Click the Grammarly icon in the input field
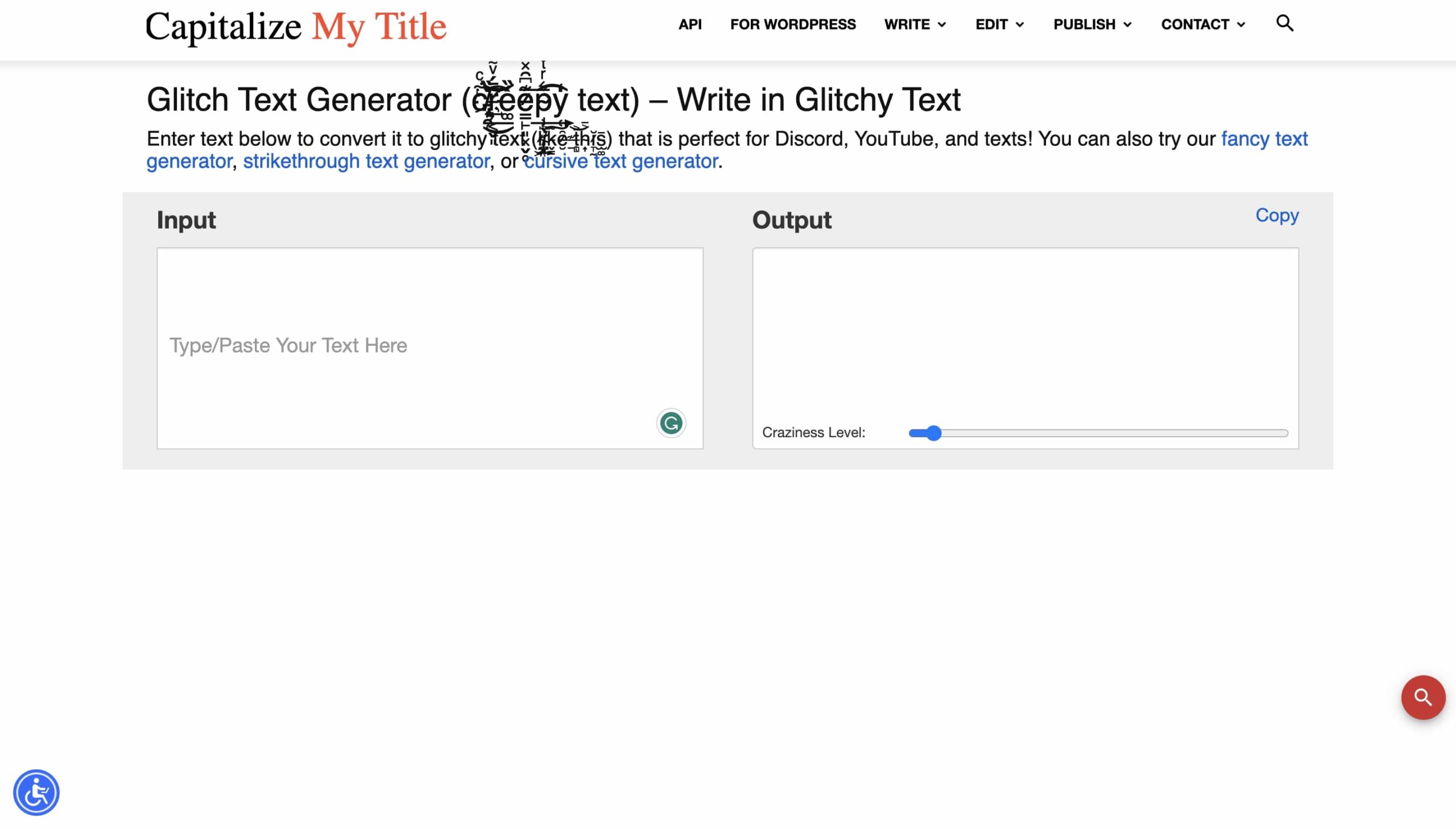This screenshot has height=829, width=1456. 670,423
